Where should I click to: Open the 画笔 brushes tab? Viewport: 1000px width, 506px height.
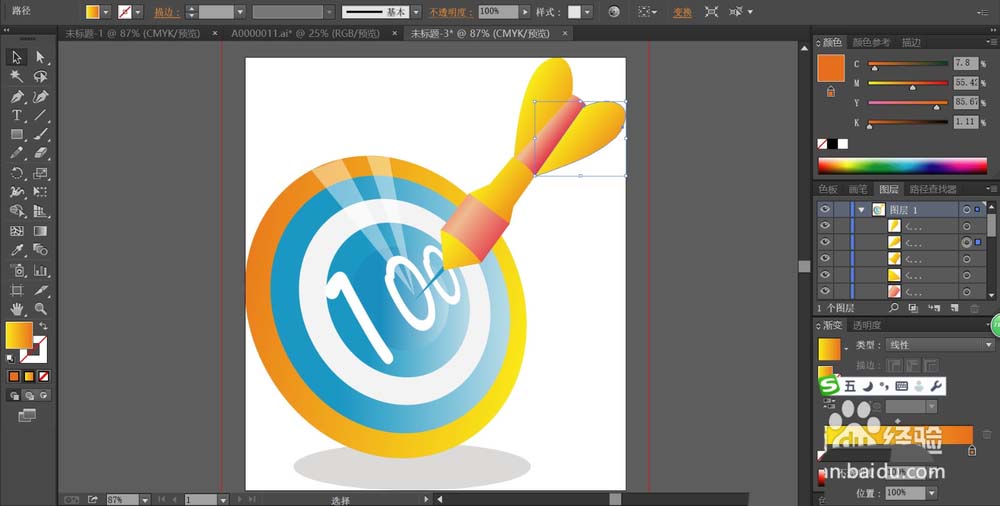pos(858,189)
